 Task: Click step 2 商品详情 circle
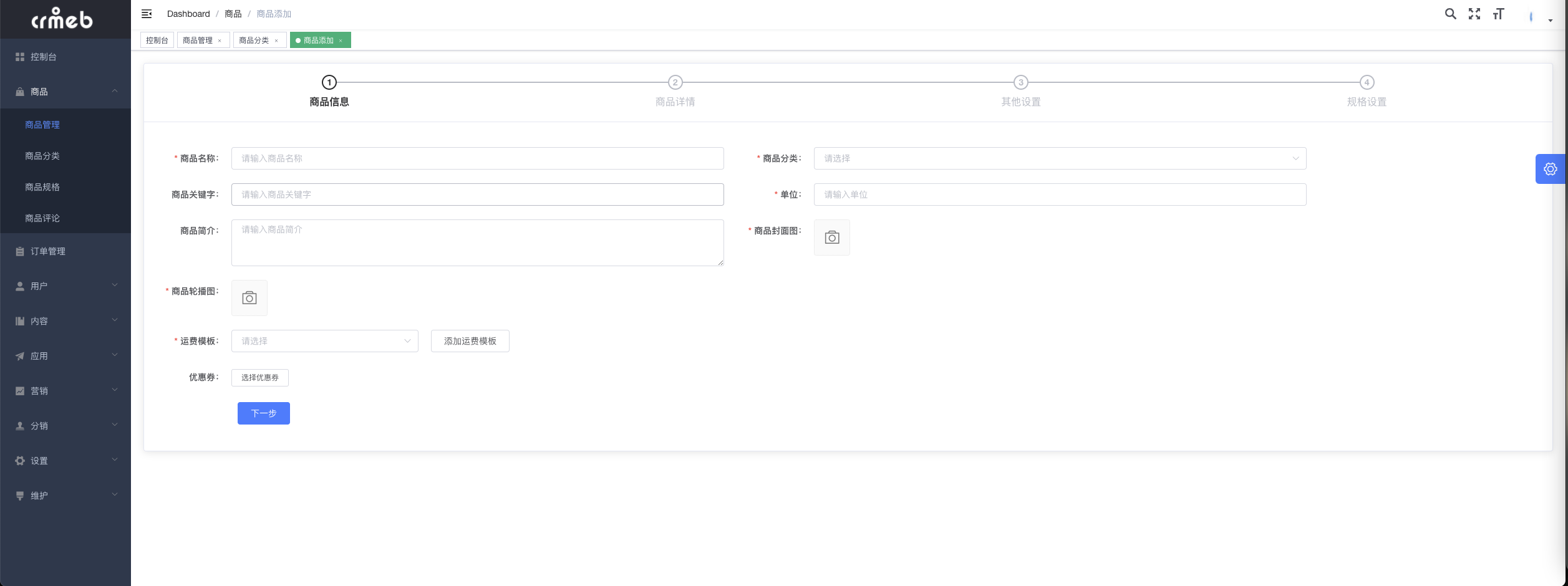click(x=675, y=82)
